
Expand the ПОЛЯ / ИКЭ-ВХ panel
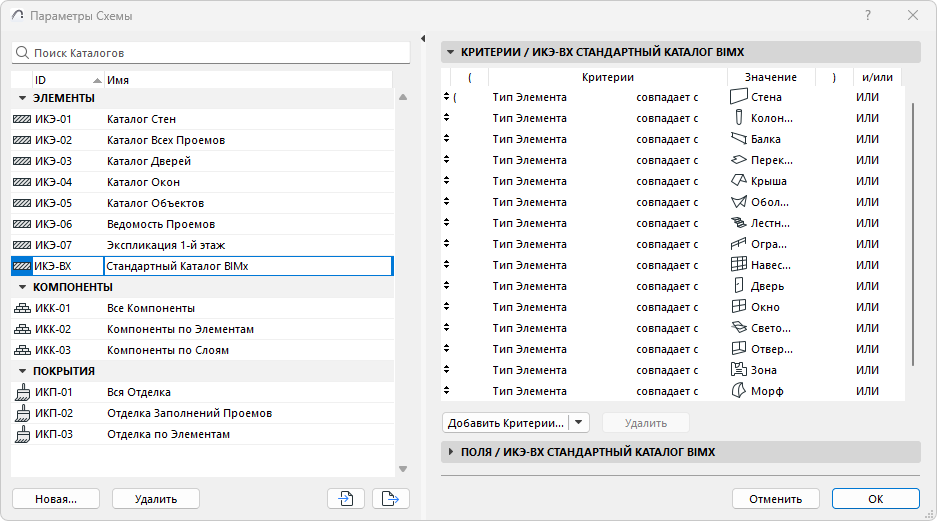tap(451, 452)
